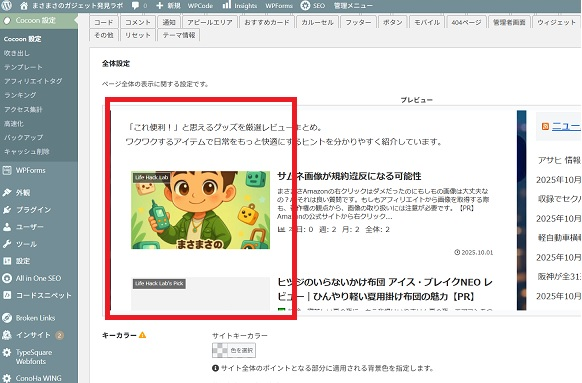582x383 pixels.
Task: Switch to the ウィジェット tab
Action: tap(556, 22)
